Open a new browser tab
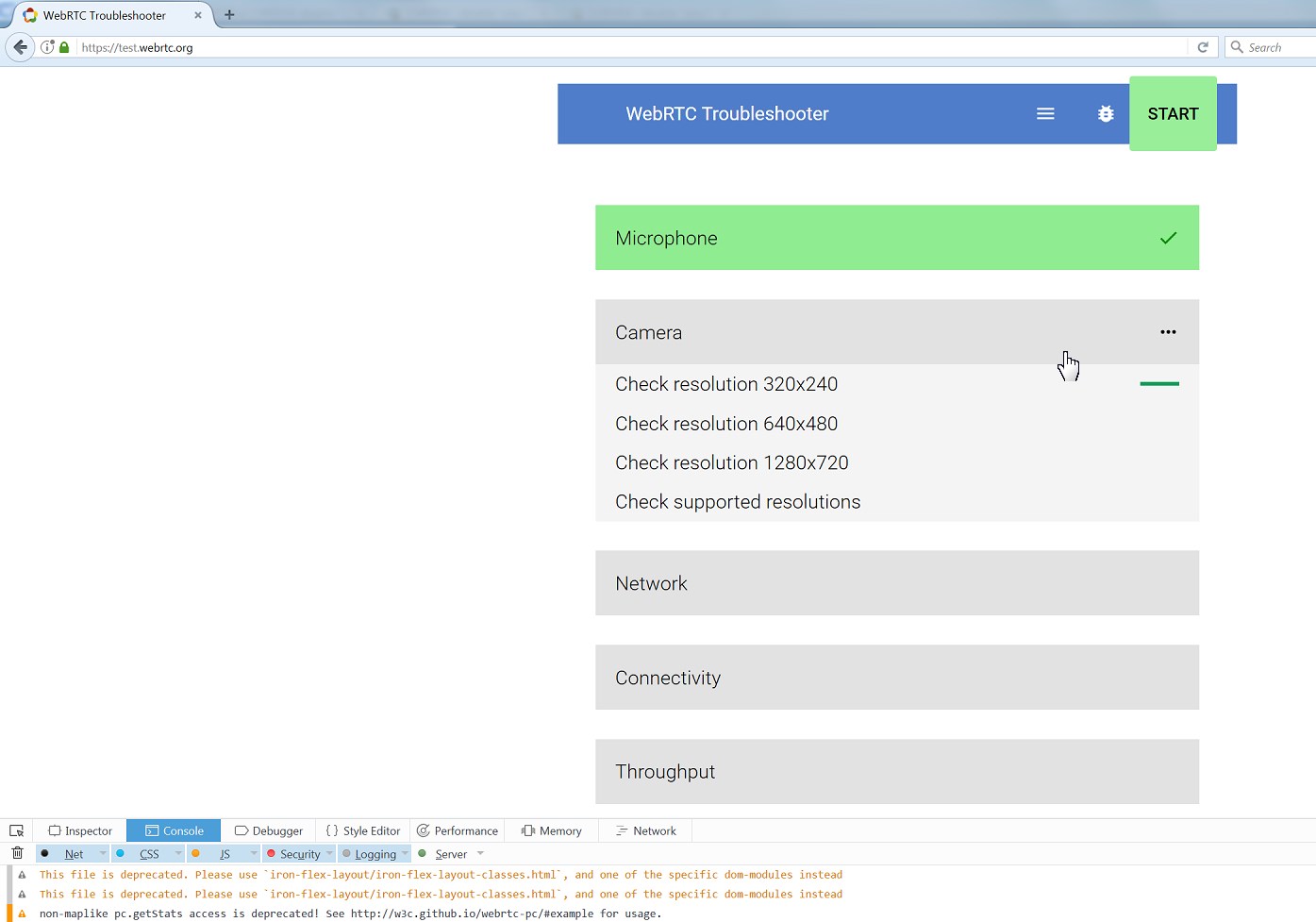The image size is (1316, 922). 229,15
